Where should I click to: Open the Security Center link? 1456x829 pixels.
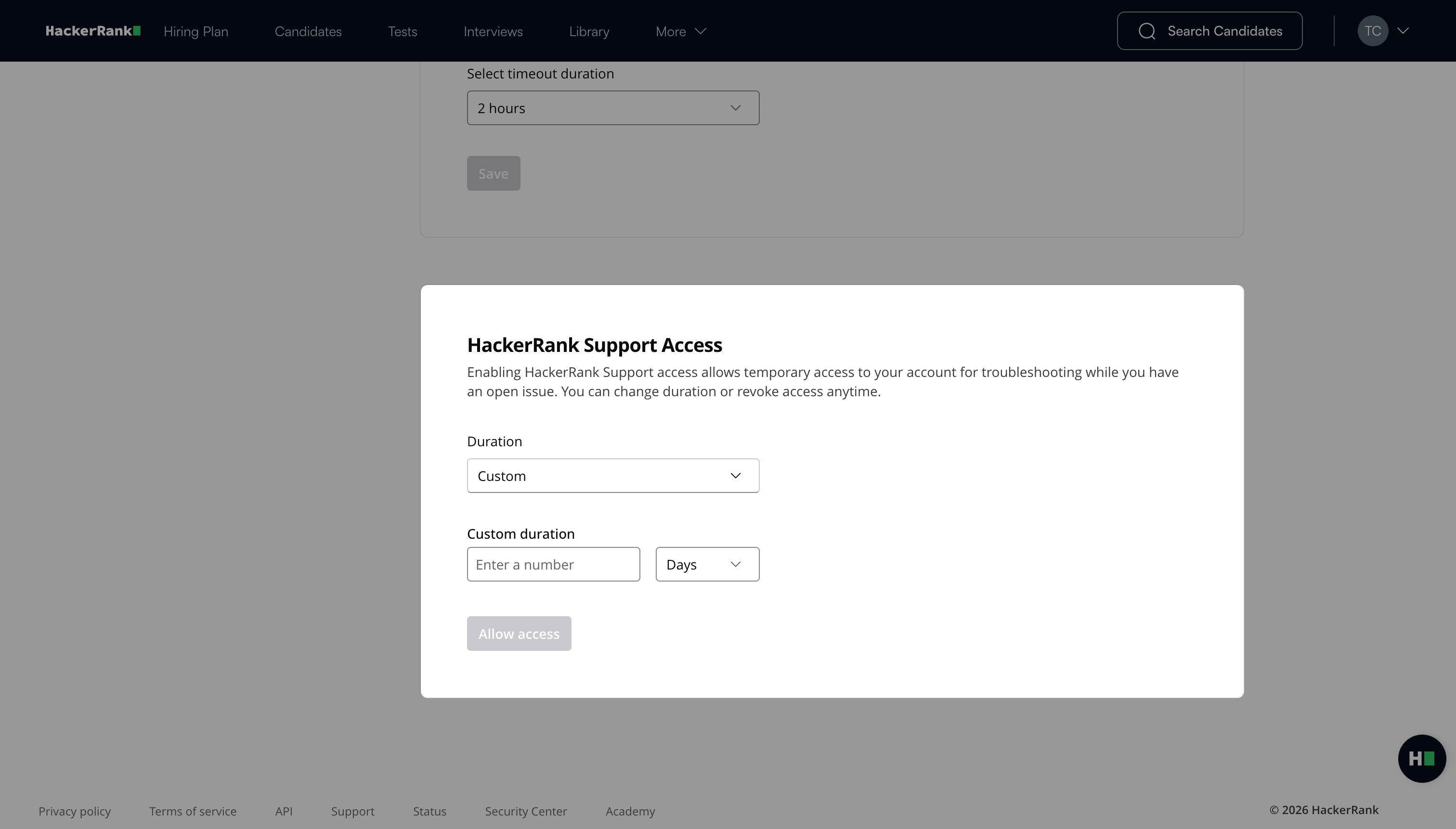[526, 811]
